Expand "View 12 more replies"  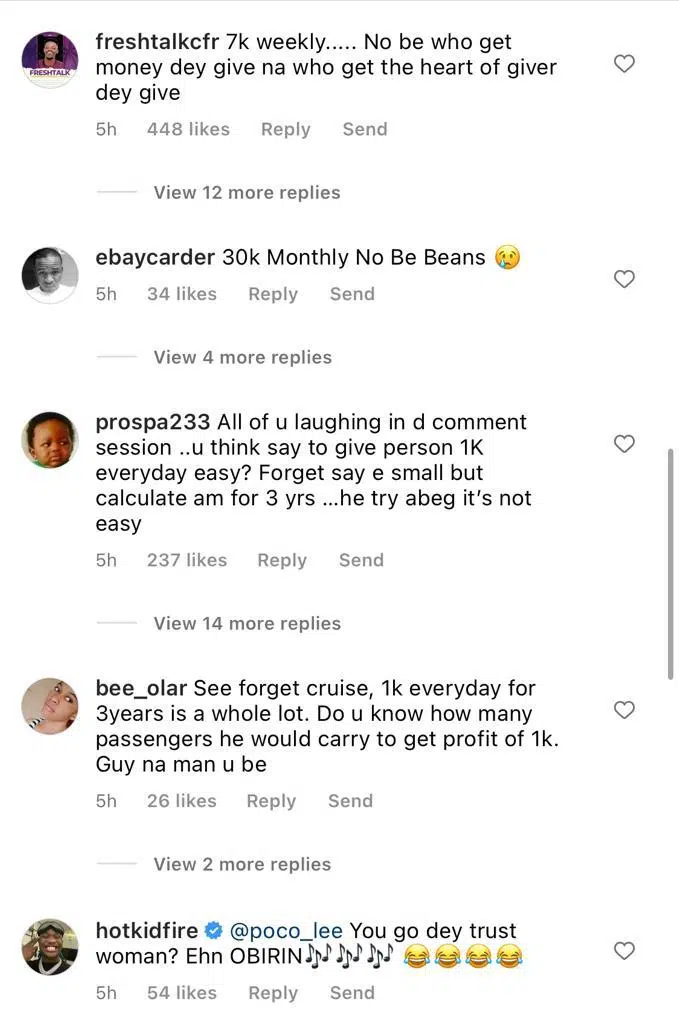coord(246,192)
